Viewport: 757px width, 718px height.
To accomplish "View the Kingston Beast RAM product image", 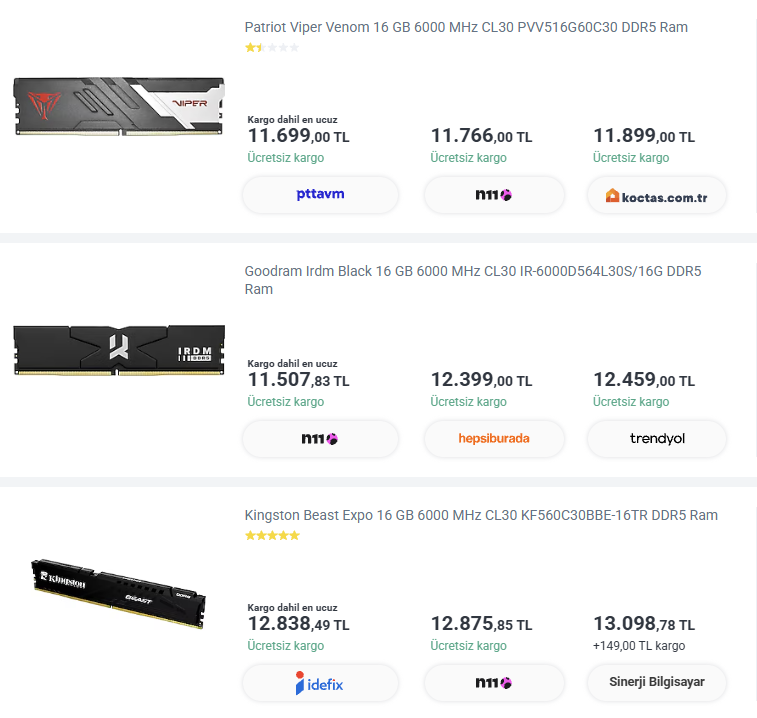I will click(119, 593).
